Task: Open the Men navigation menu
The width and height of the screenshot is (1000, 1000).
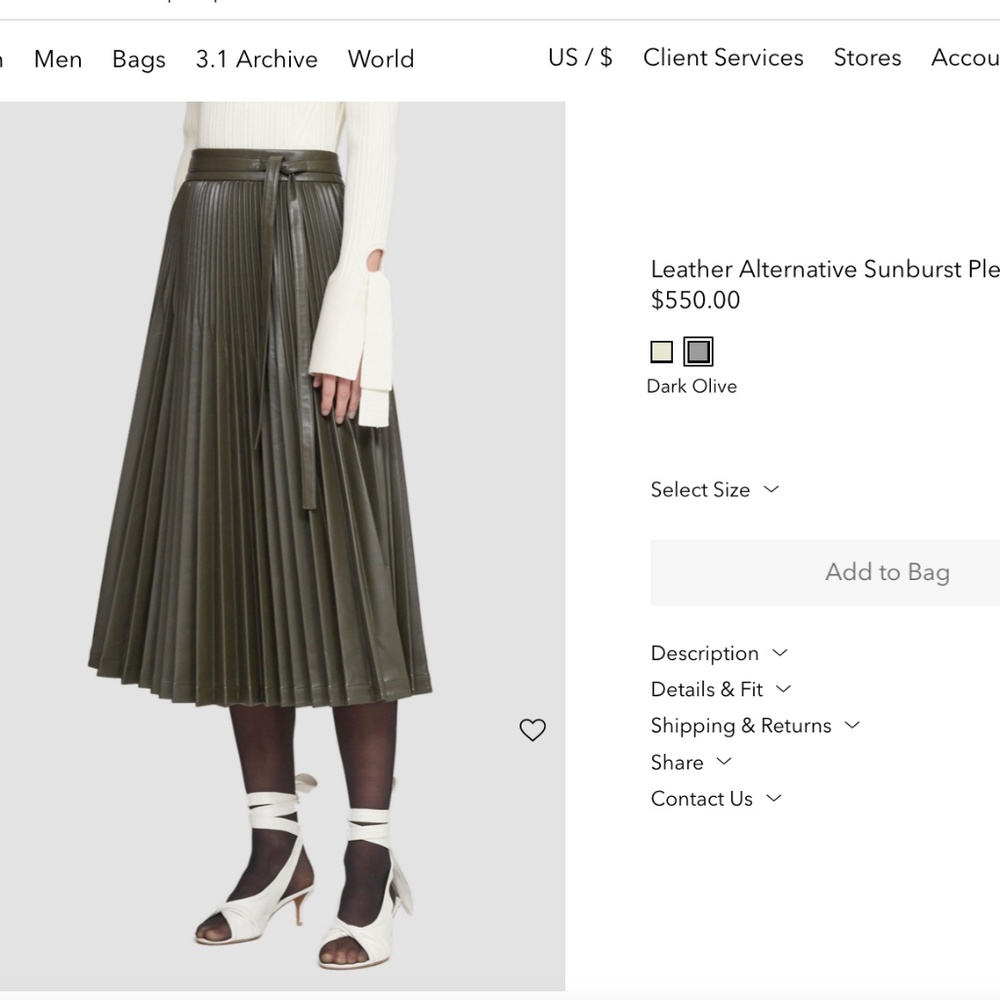Action: coord(57,59)
